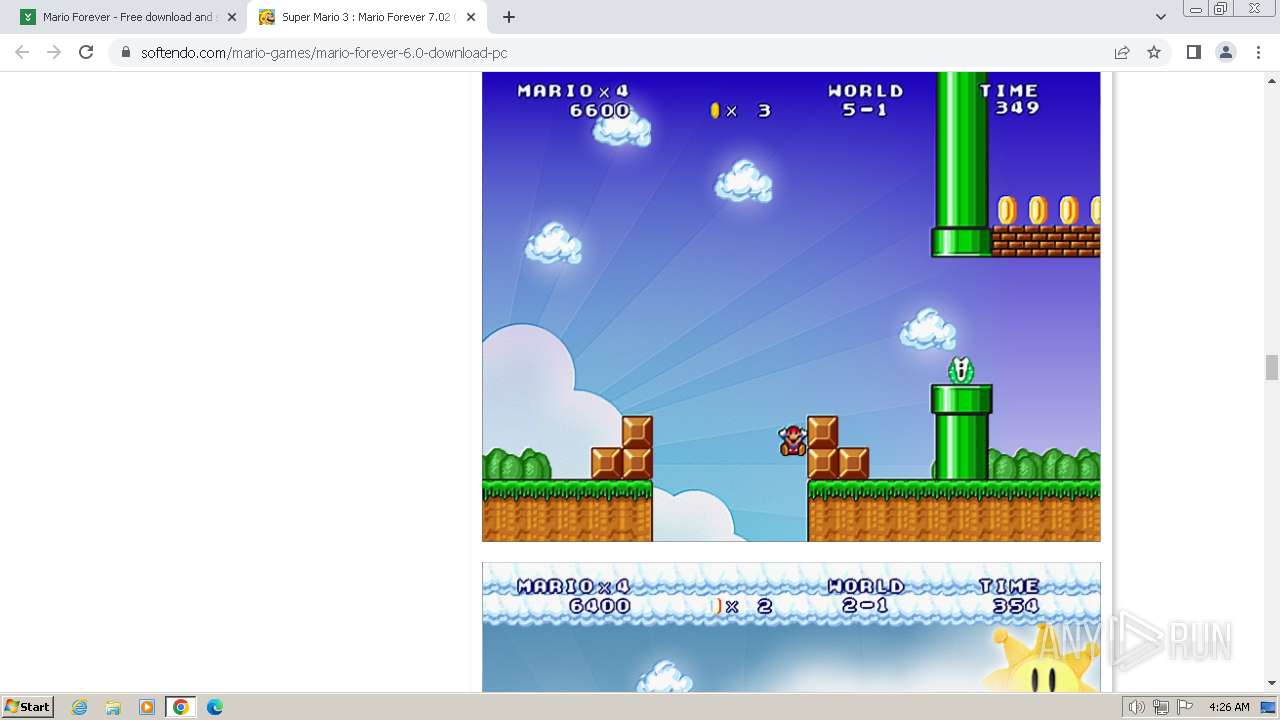This screenshot has width=1280, height=720.
Task: Click the scrollbar up arrow
Action: (1272, 80)
